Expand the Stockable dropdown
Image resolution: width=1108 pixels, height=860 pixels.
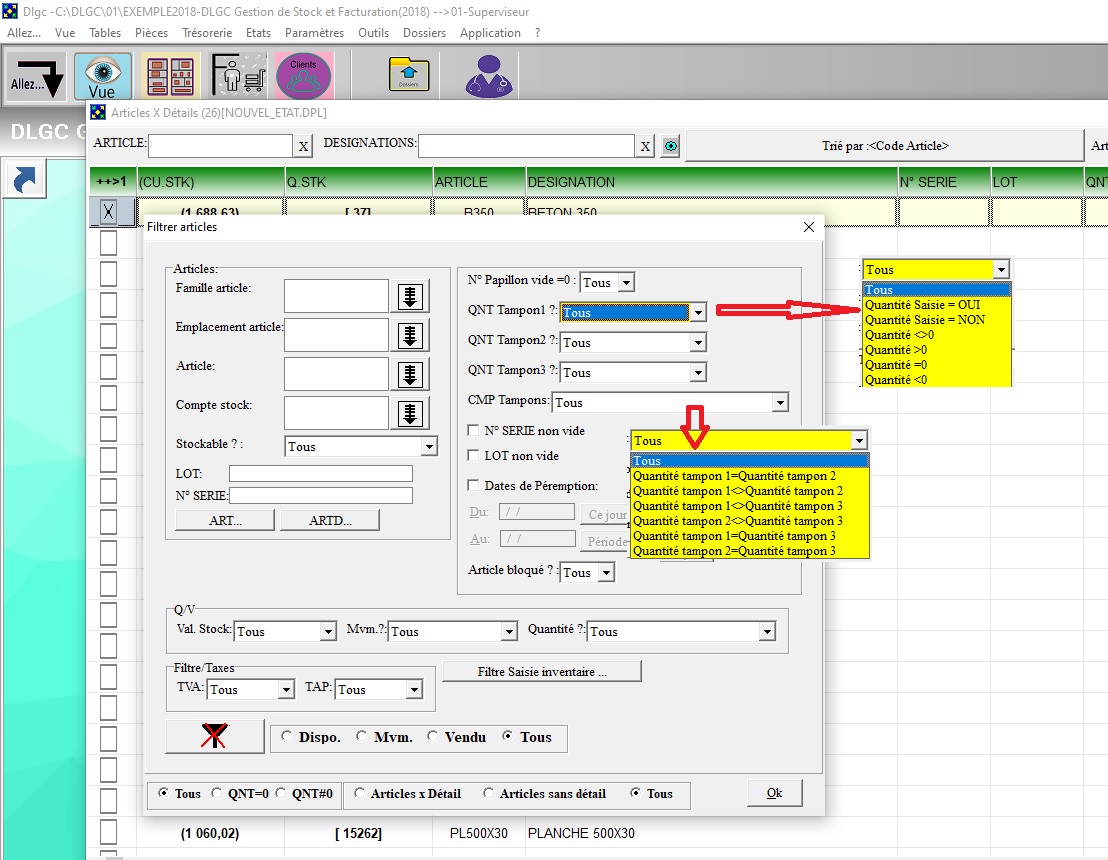click(429, 447)
